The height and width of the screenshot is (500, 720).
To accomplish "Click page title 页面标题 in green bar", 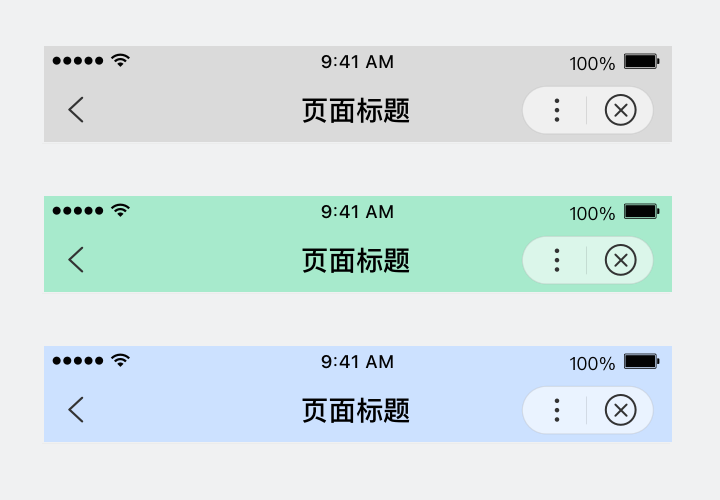I will point(356,260).
